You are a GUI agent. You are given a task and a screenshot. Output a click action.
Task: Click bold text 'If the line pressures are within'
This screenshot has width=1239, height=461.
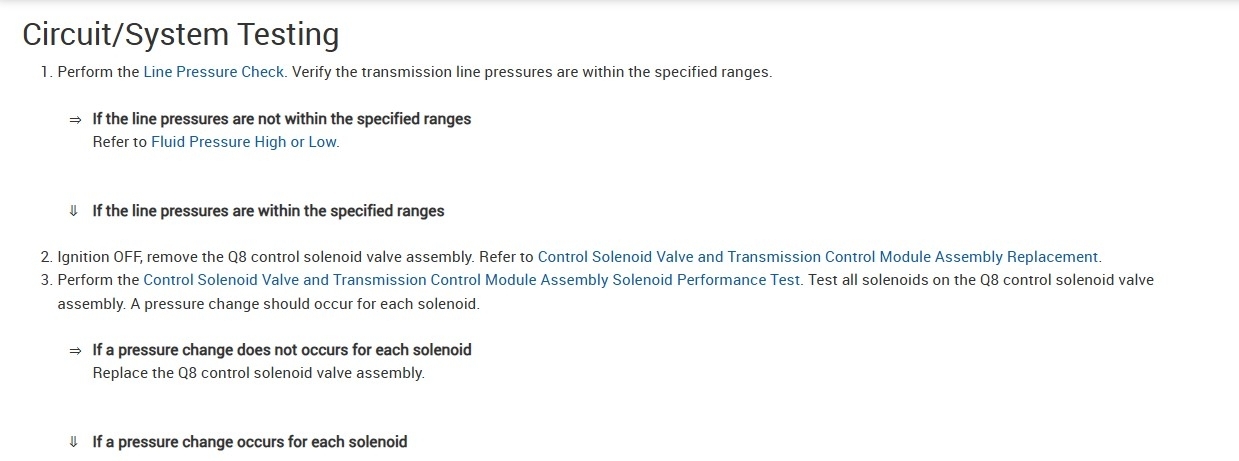click(x=268, y=211)
